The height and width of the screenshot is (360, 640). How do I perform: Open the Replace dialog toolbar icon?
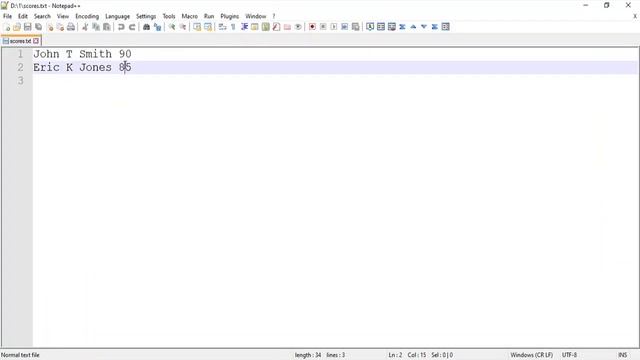[x=157, y=27]
